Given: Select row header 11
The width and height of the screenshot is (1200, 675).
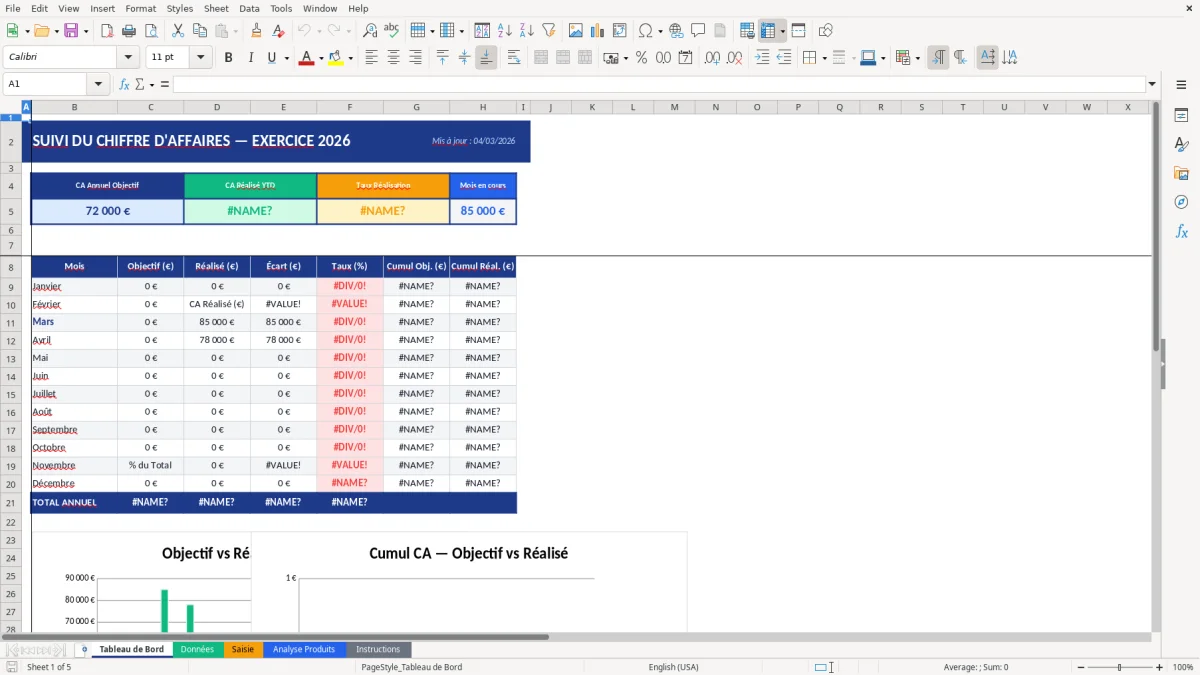Looking at the screenshot, I should 11,322.
